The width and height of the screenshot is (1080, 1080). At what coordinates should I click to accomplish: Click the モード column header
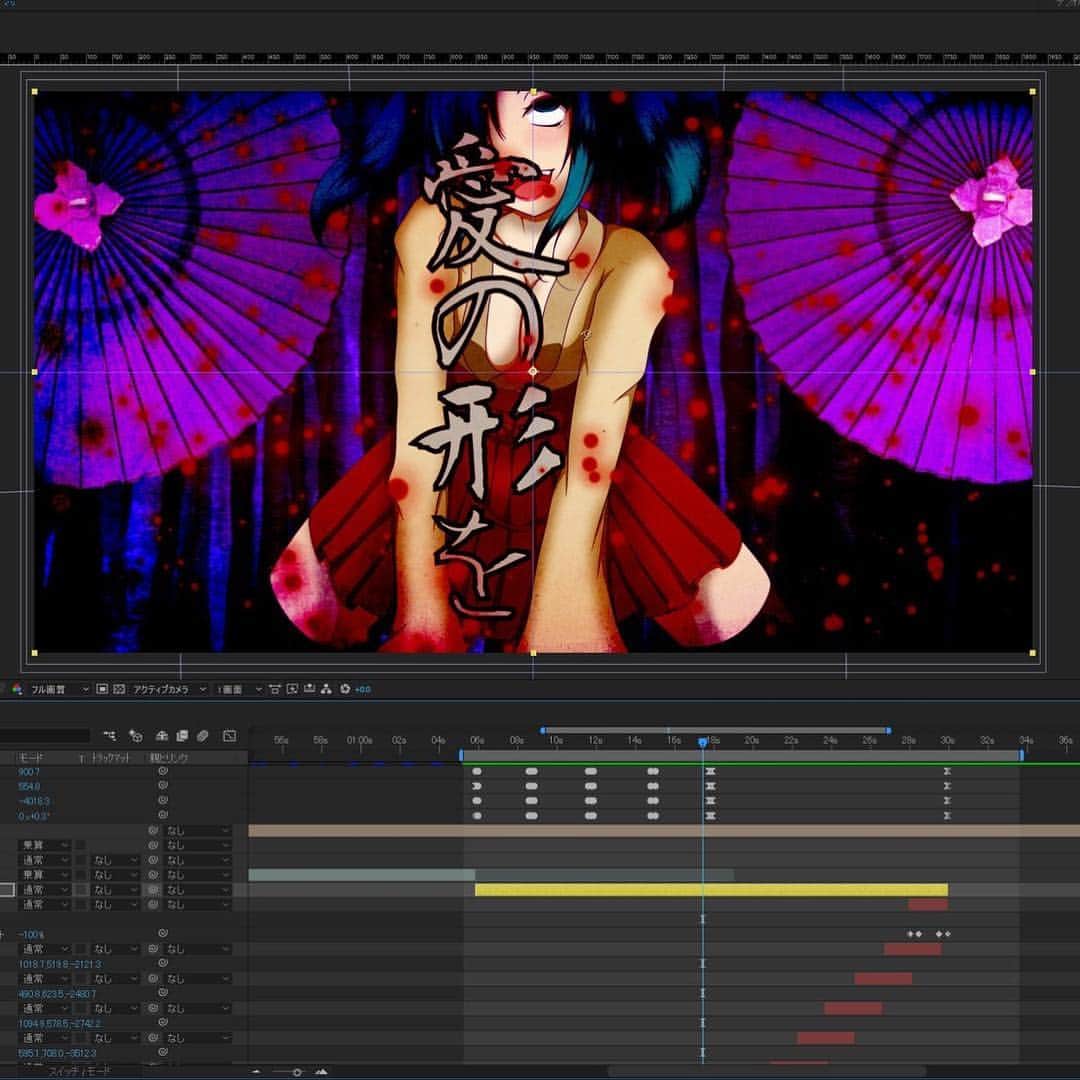coord(30,758)
